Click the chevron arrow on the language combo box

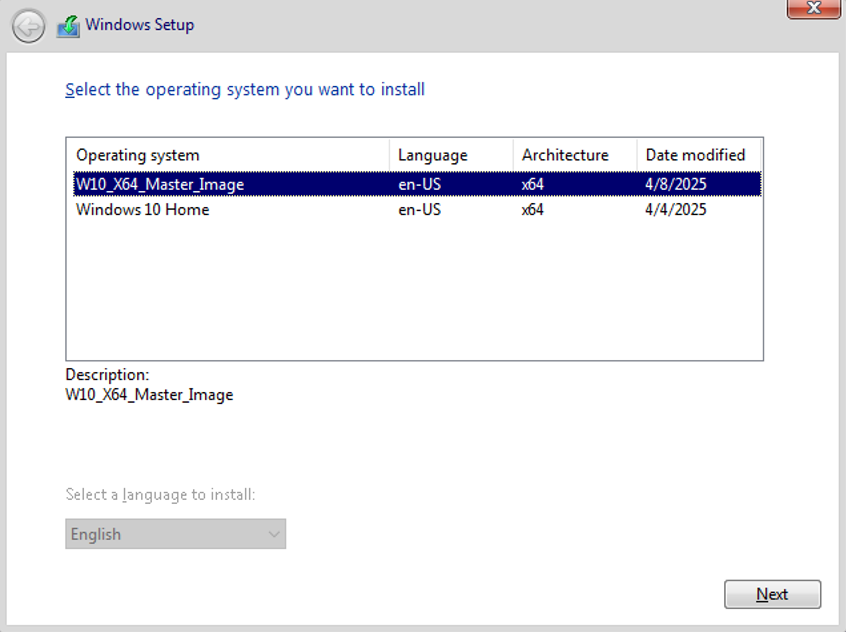(274, 534)
